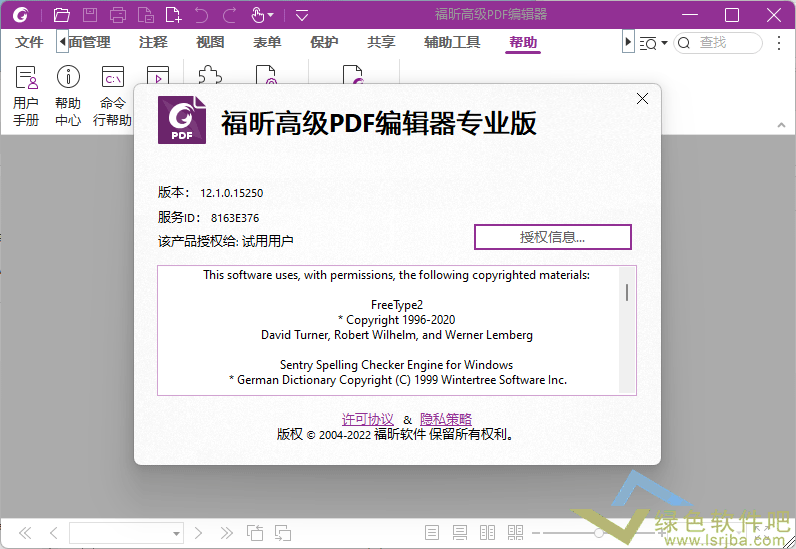The height and width of the screenshot is (549, 796).
Task: Click the 命令行帮助 command line help icon
Action: (112, 95)
